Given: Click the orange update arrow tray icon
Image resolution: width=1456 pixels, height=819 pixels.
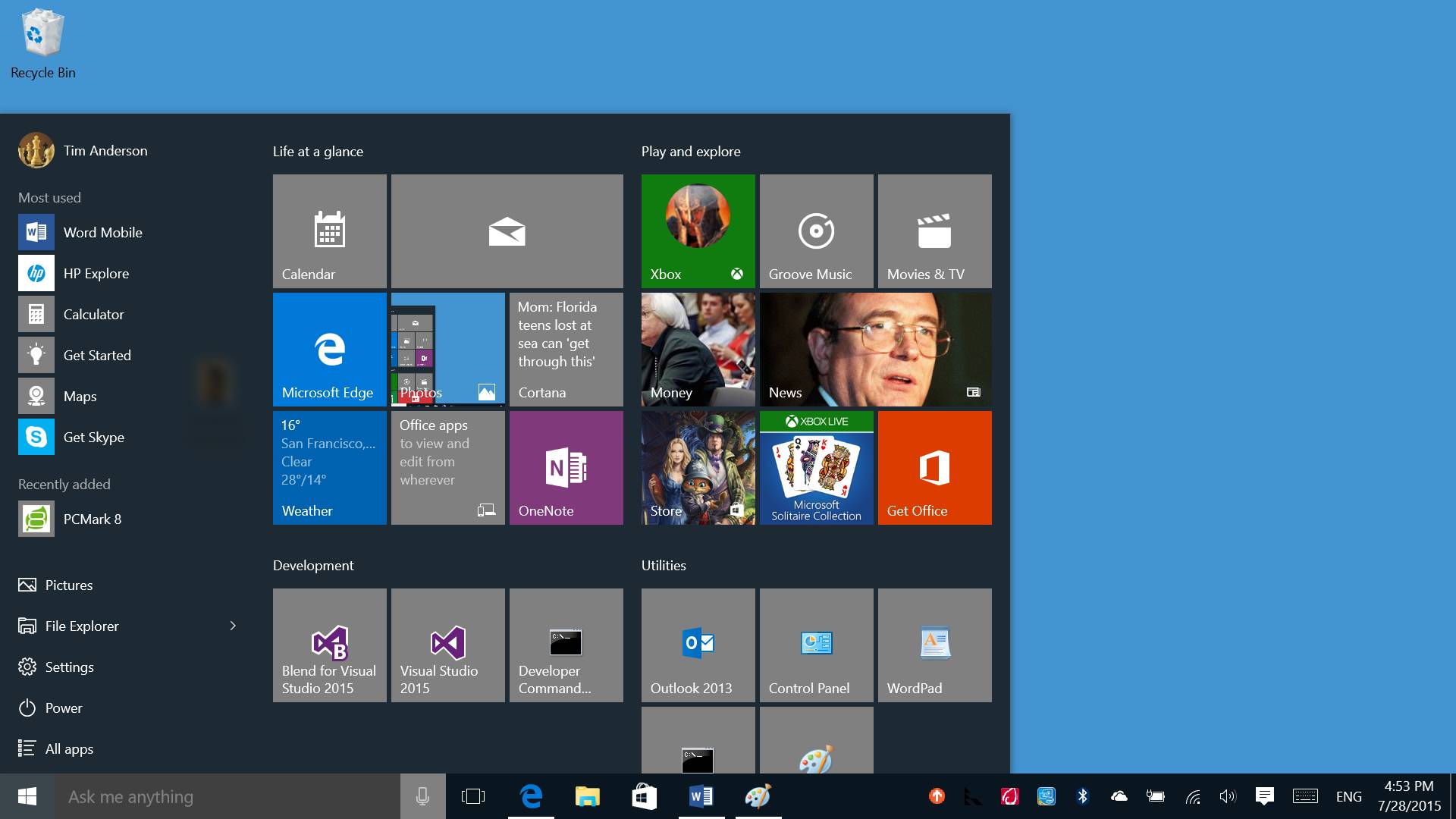Looking at the screenshot, I should [937, 796].
